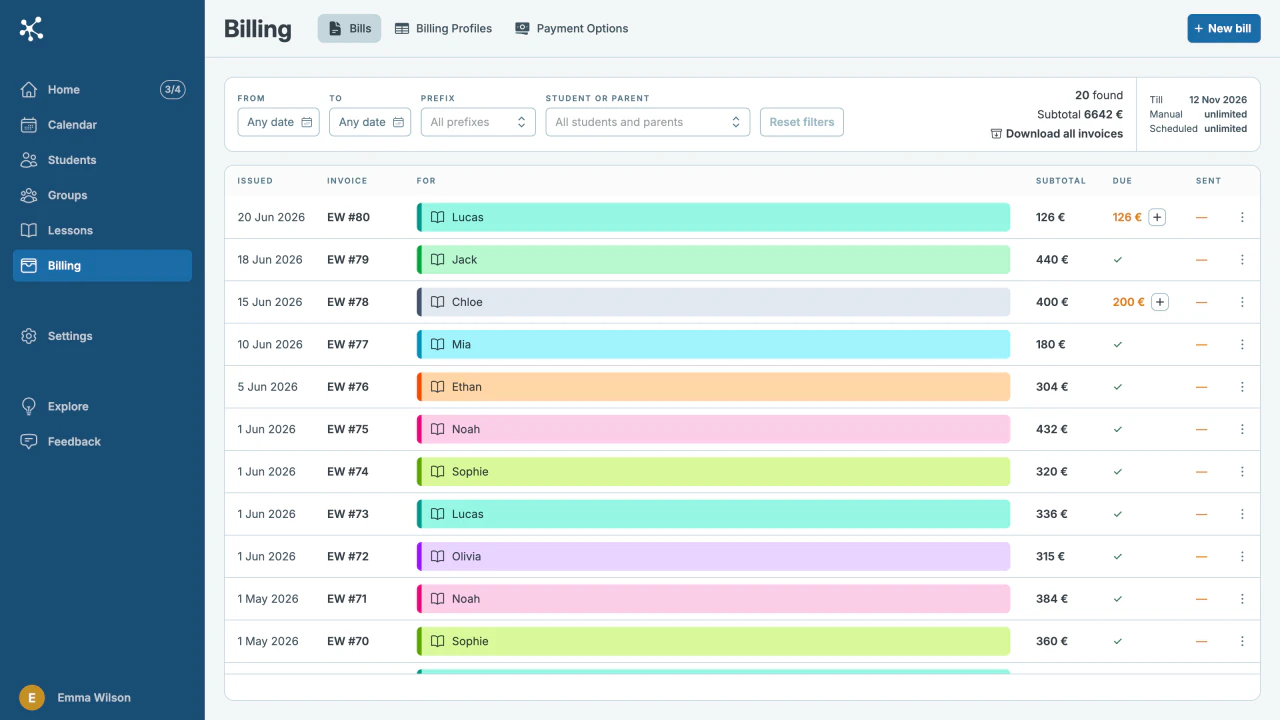The width and height of the screenshot is (1280, 720).
Task: Click the book icon in Chloe's row
Action: 437,302
